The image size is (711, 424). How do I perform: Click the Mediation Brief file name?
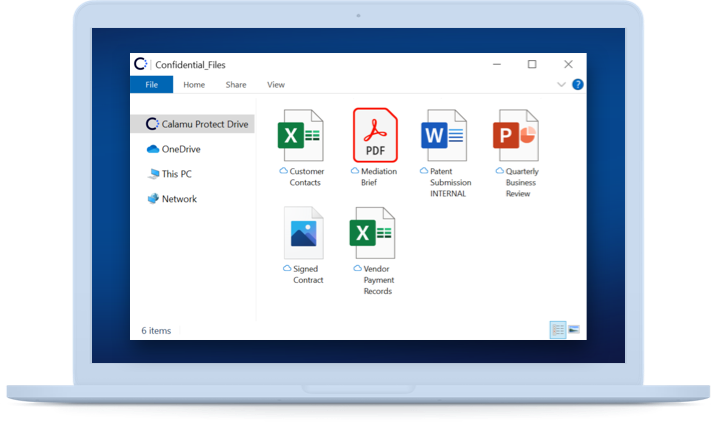379,177
